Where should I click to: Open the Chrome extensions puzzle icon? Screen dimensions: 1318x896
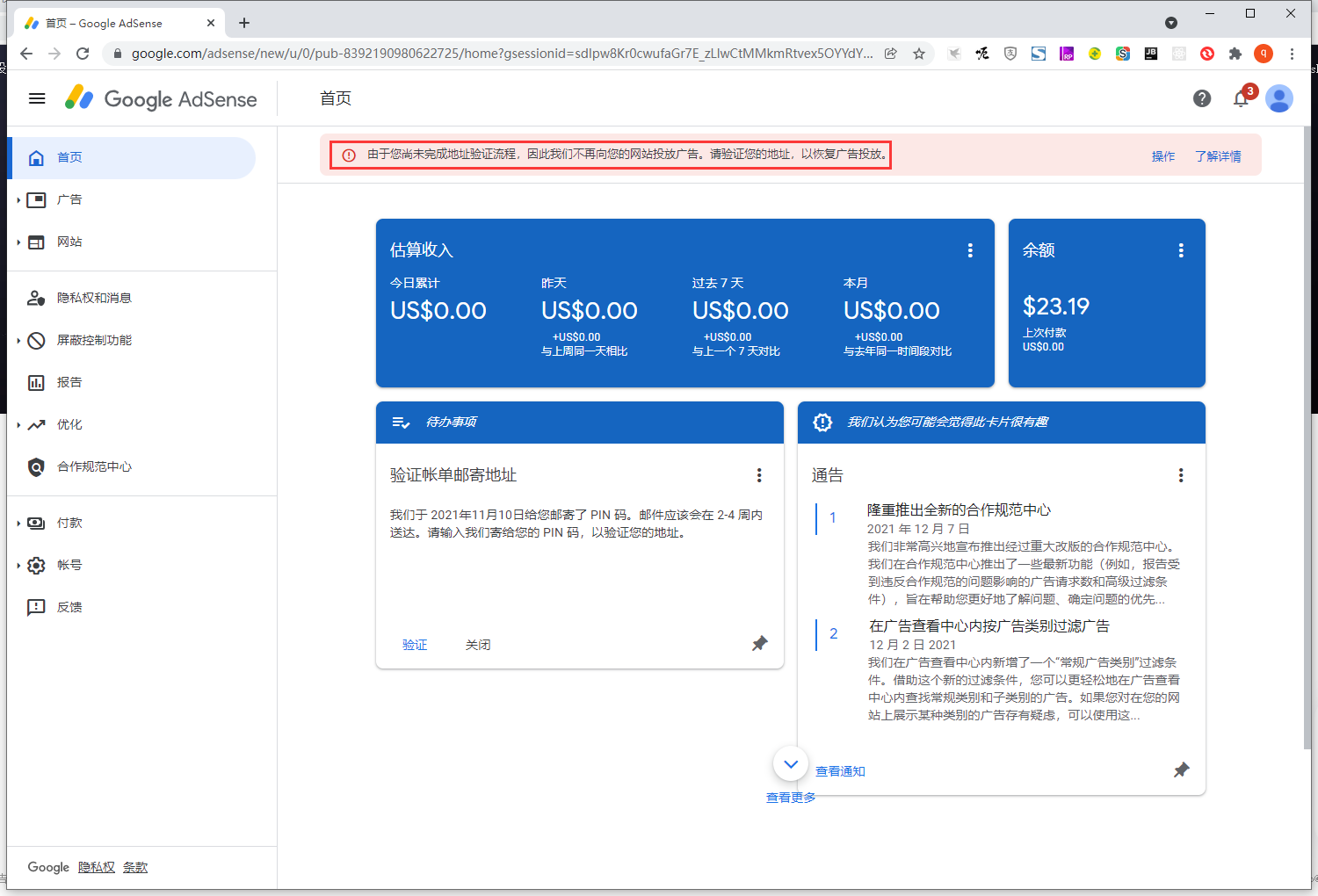coord(1235,54)
